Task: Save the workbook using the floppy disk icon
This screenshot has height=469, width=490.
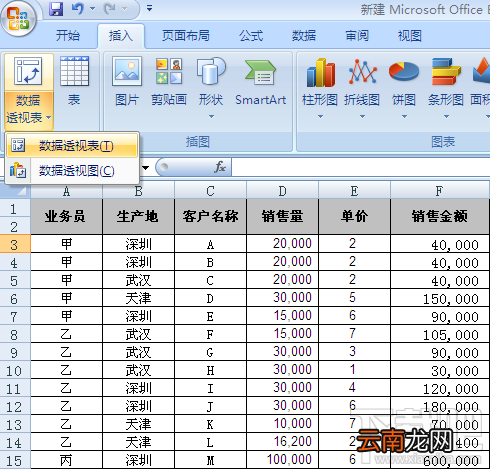Action: click(56, 9)
